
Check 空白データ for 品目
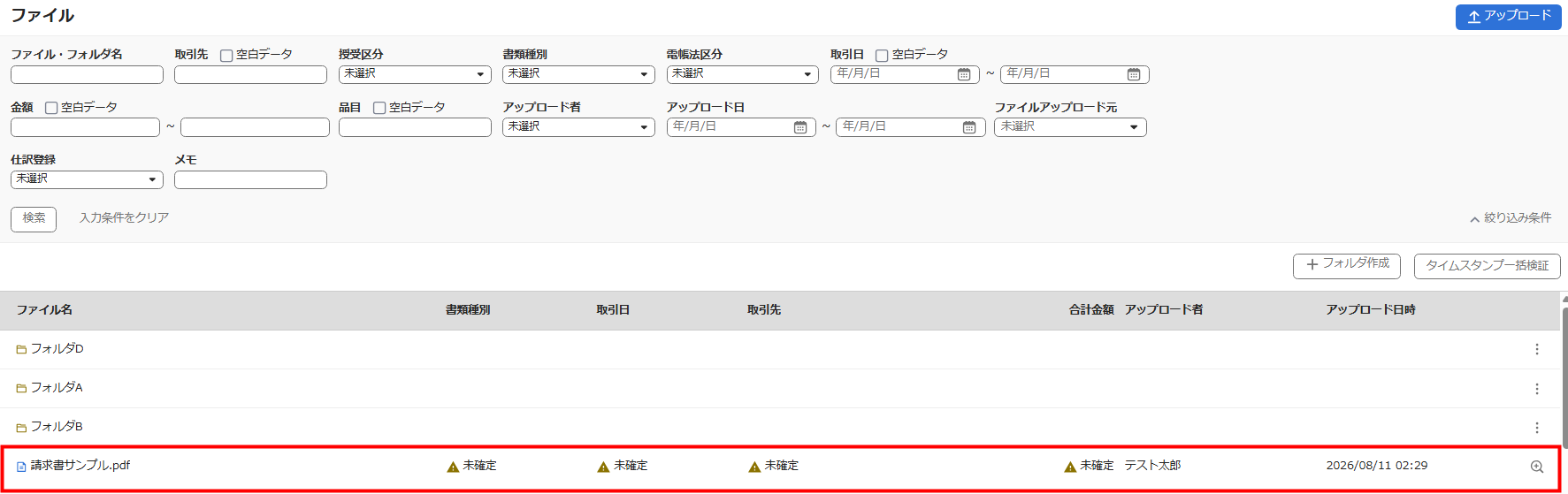click(x=379, y=108)
